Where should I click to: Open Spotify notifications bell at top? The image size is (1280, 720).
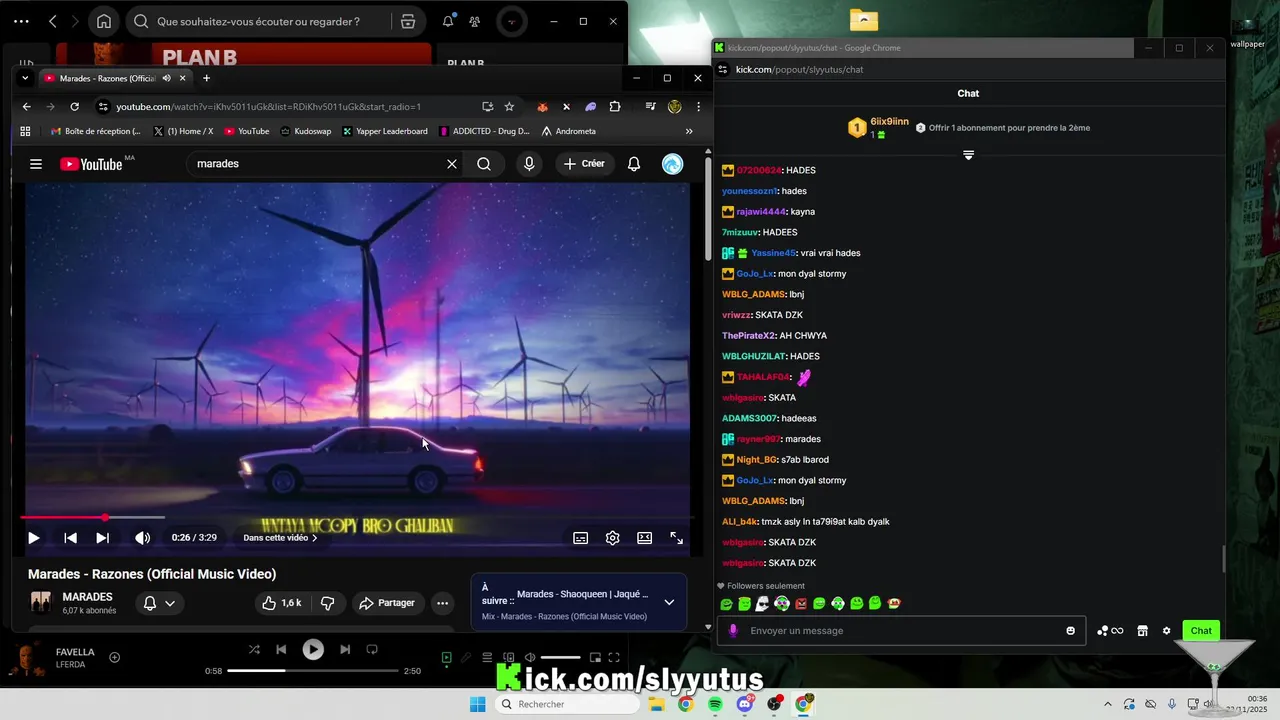pyautogui.click(x=447, y=21)
